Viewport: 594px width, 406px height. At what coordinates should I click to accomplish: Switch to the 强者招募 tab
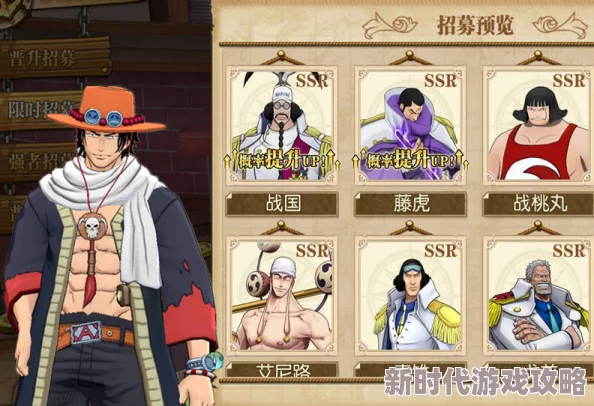click(x=38, y=162)
